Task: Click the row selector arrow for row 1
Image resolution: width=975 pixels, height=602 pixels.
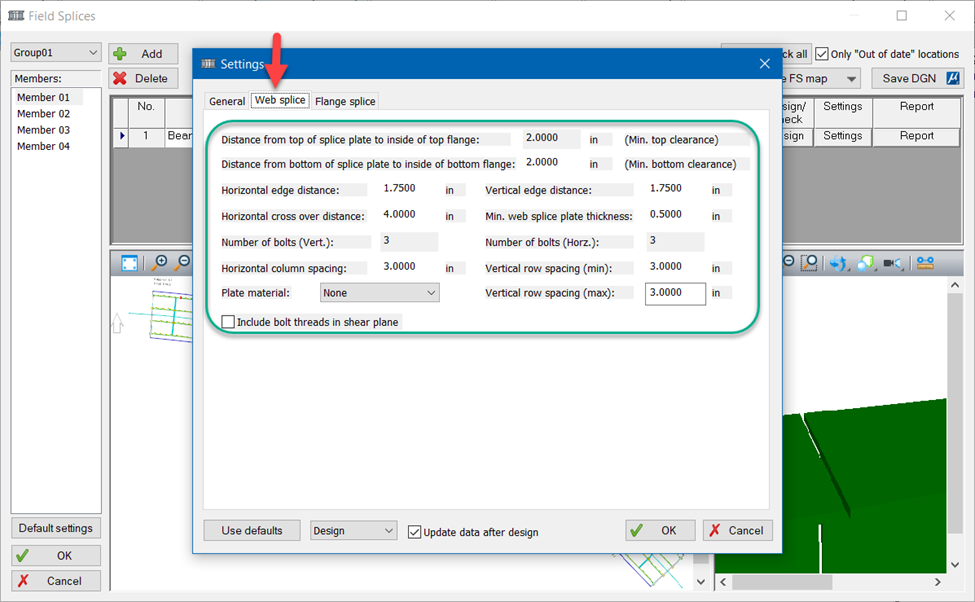Action: click(x=121, y=136)
